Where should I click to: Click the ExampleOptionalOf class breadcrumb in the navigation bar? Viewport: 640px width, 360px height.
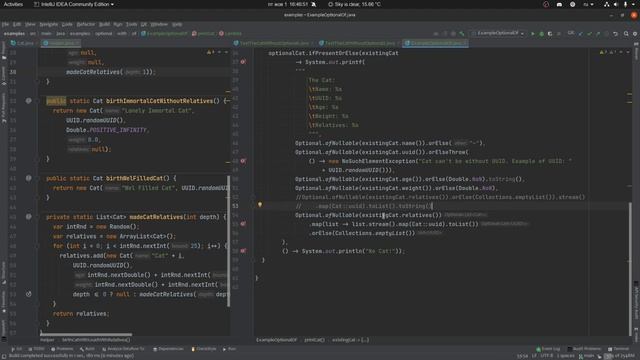[x=164, y=33]
